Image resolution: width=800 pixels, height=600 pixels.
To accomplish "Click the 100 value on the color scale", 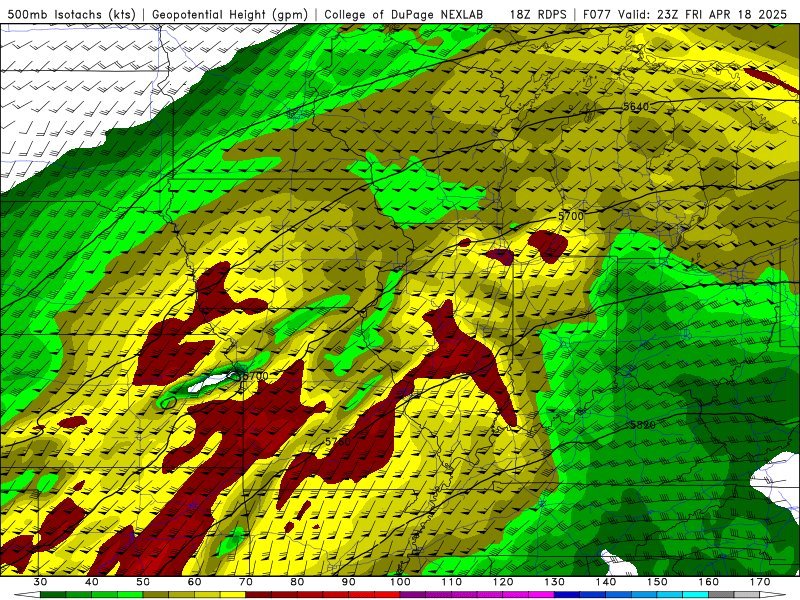I will point(400,582).
